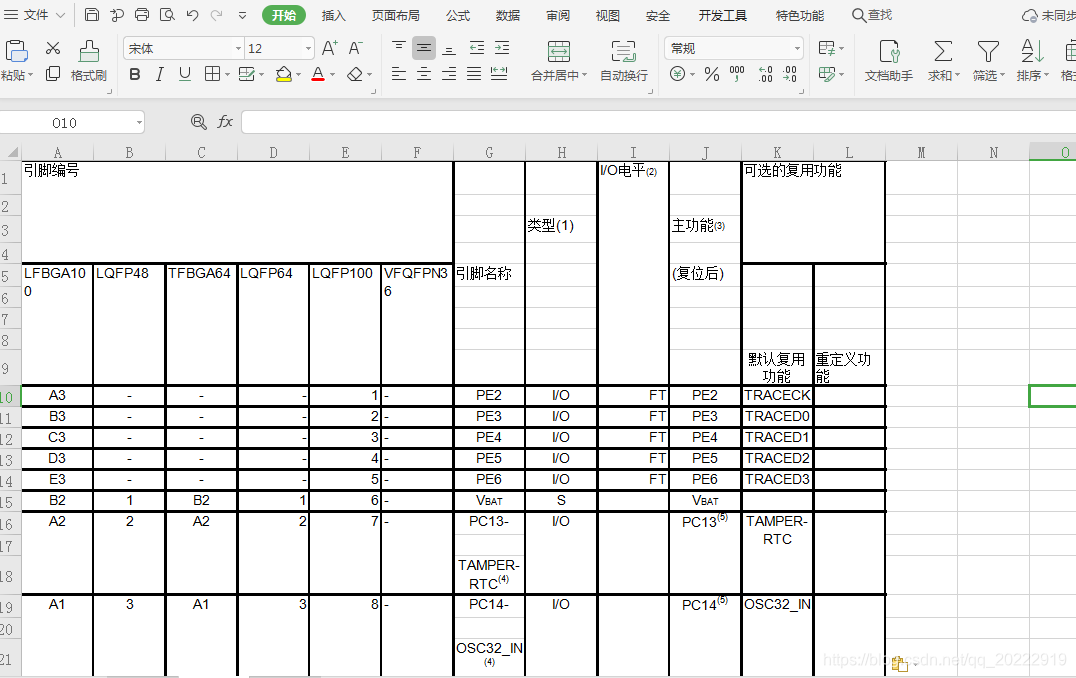Apply percent style with % icon
This screenshot has width=1076, height=678.
711,74
